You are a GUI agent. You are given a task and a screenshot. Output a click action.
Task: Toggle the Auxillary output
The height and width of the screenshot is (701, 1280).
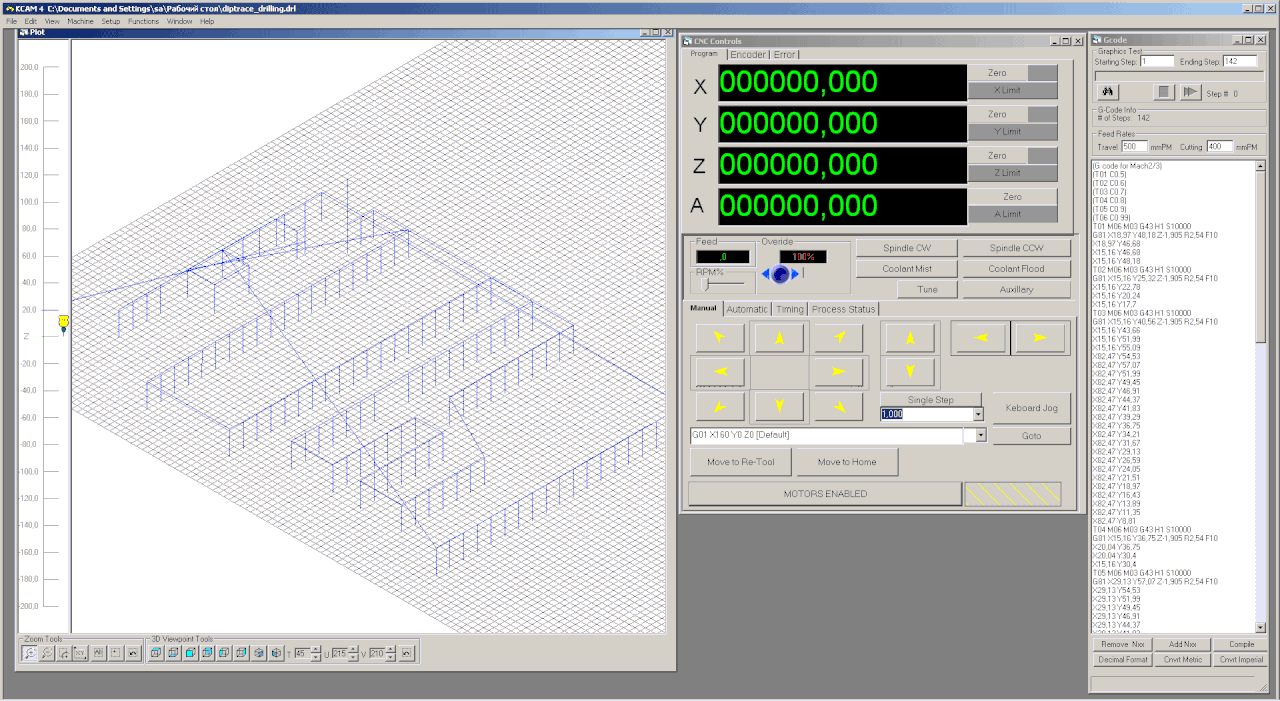1016,289
